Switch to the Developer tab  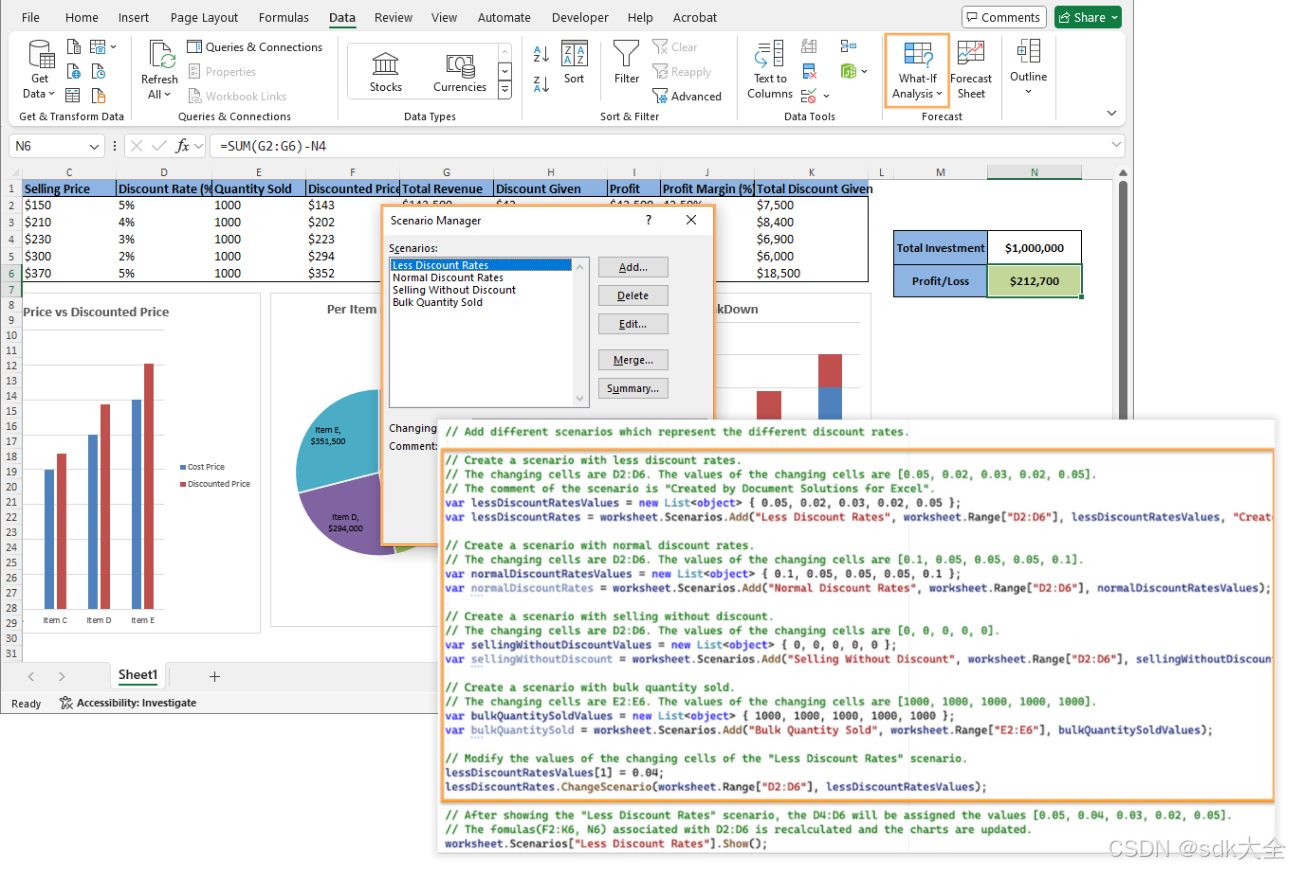pyautogui.click(x=580, y=17)
